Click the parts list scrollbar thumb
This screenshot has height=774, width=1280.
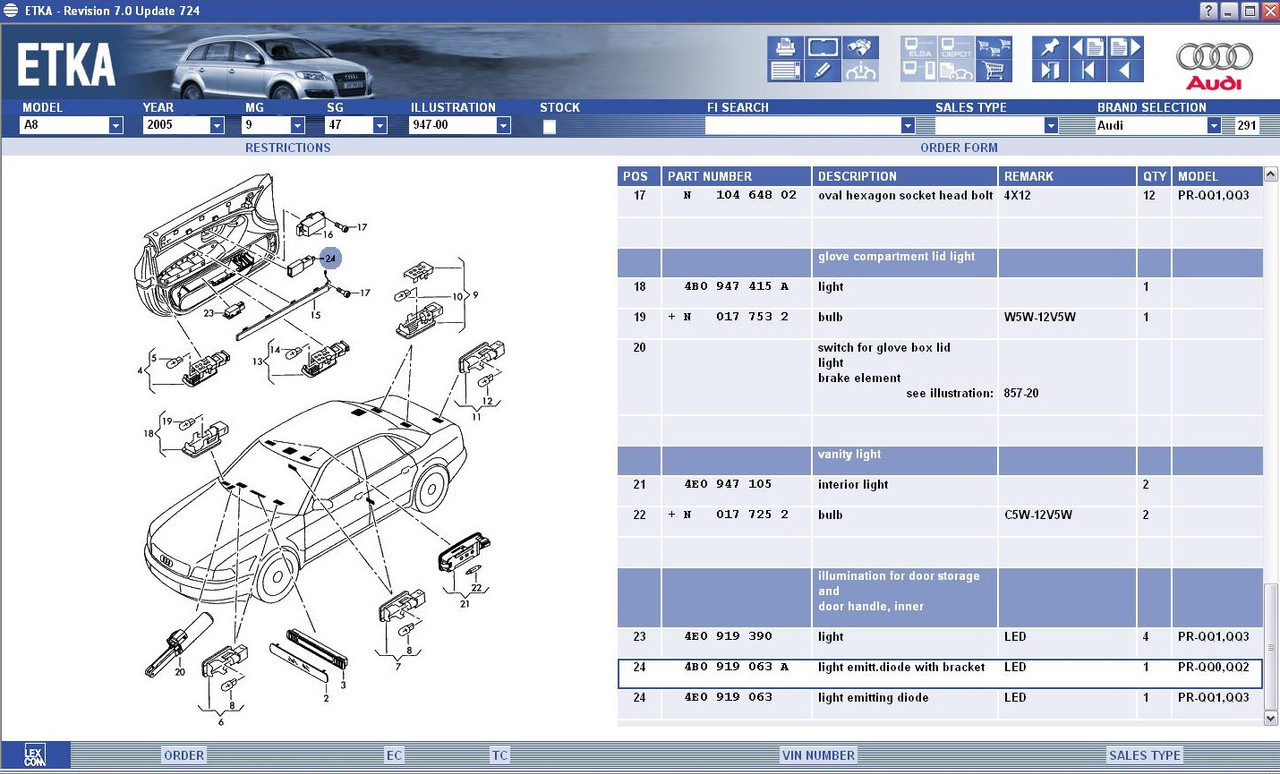pos(1271,645)
